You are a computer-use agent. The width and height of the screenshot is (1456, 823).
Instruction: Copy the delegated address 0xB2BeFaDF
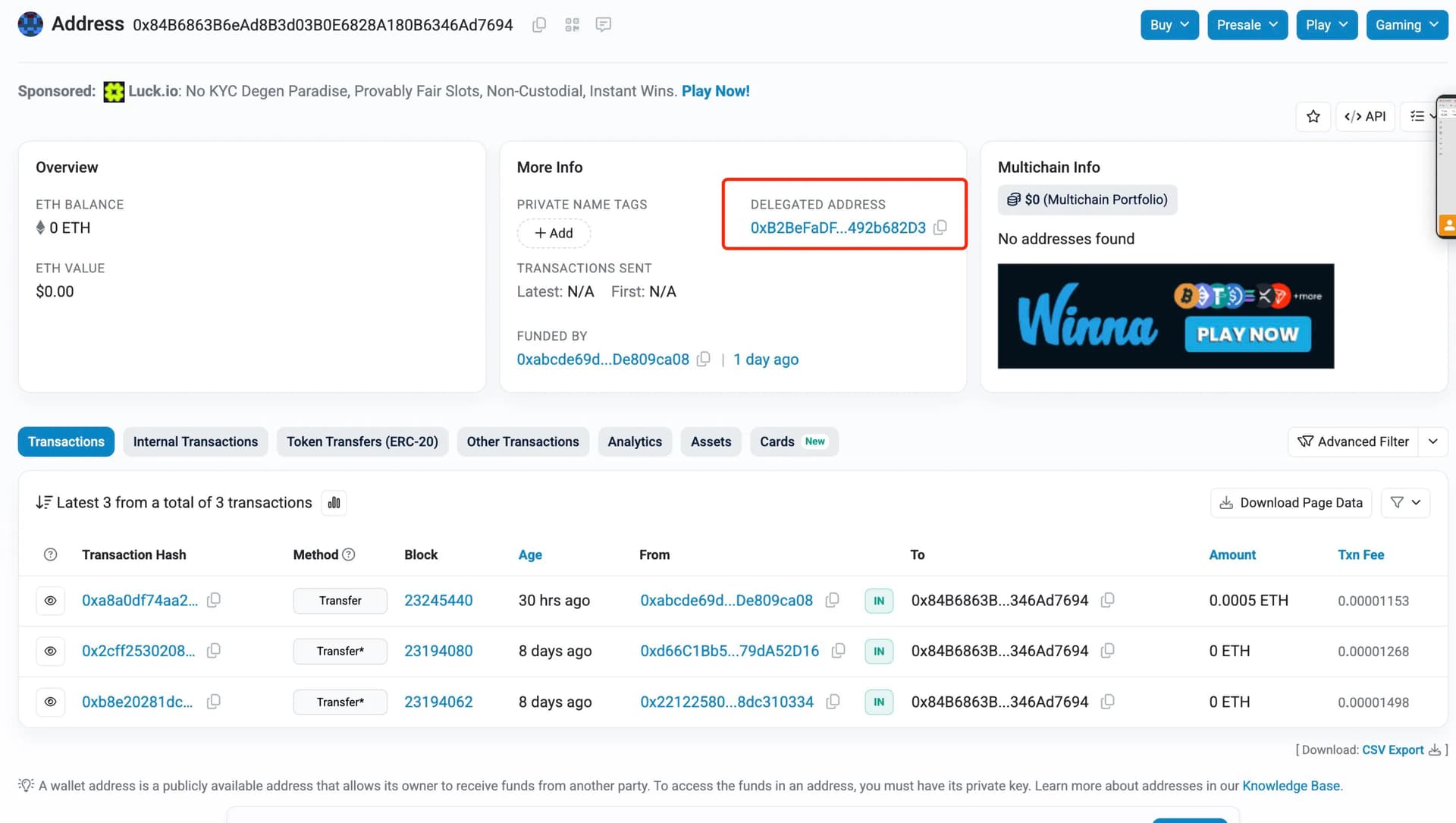point(940,228)
